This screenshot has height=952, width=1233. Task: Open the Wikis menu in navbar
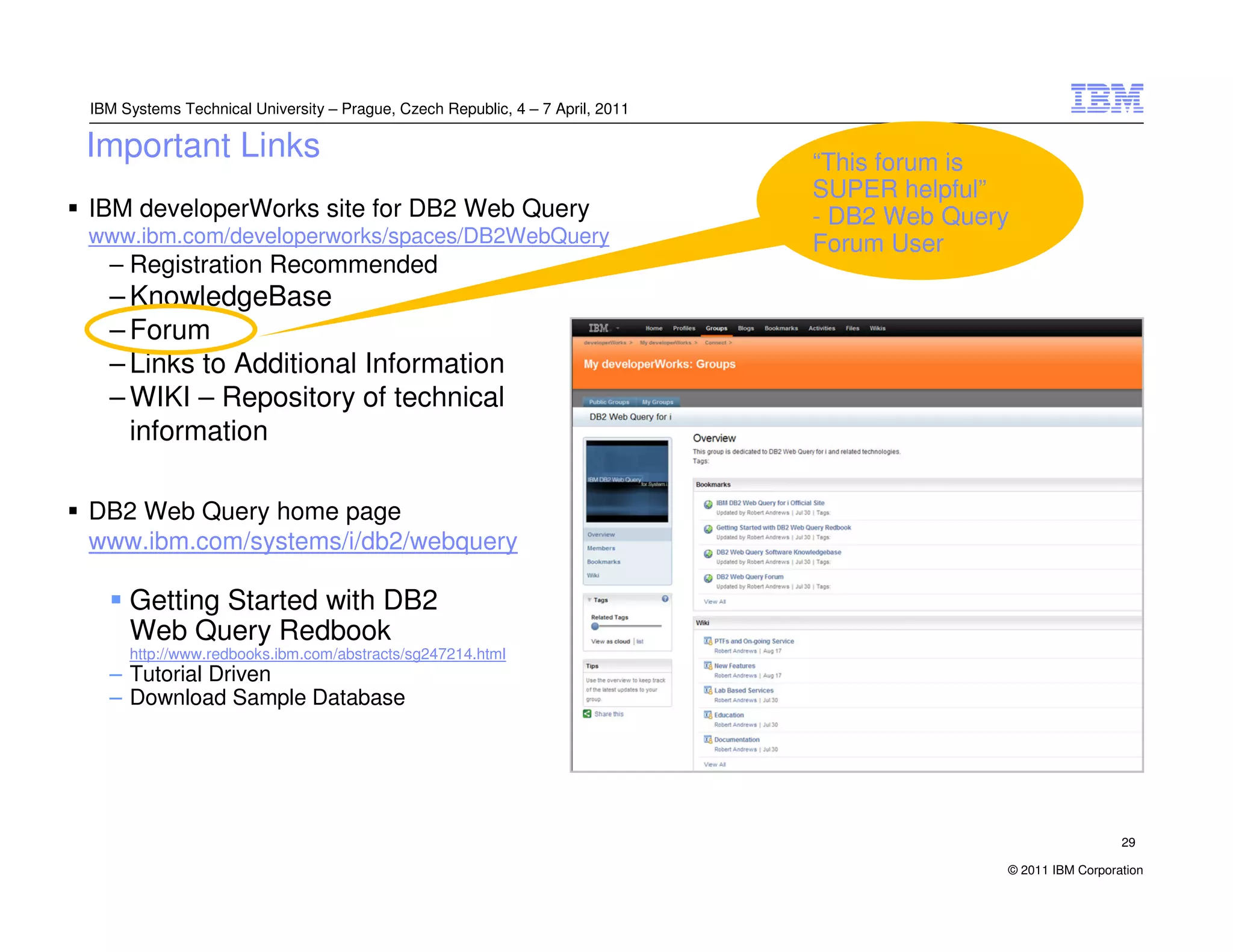tap(877, 329)
